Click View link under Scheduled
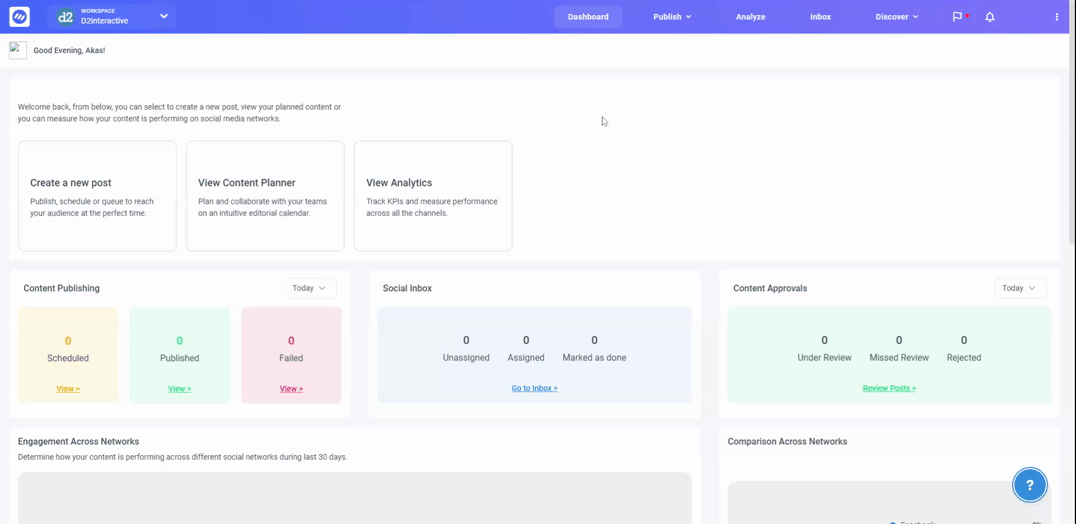Screen dimensions: 1076x524 (68, 389)
